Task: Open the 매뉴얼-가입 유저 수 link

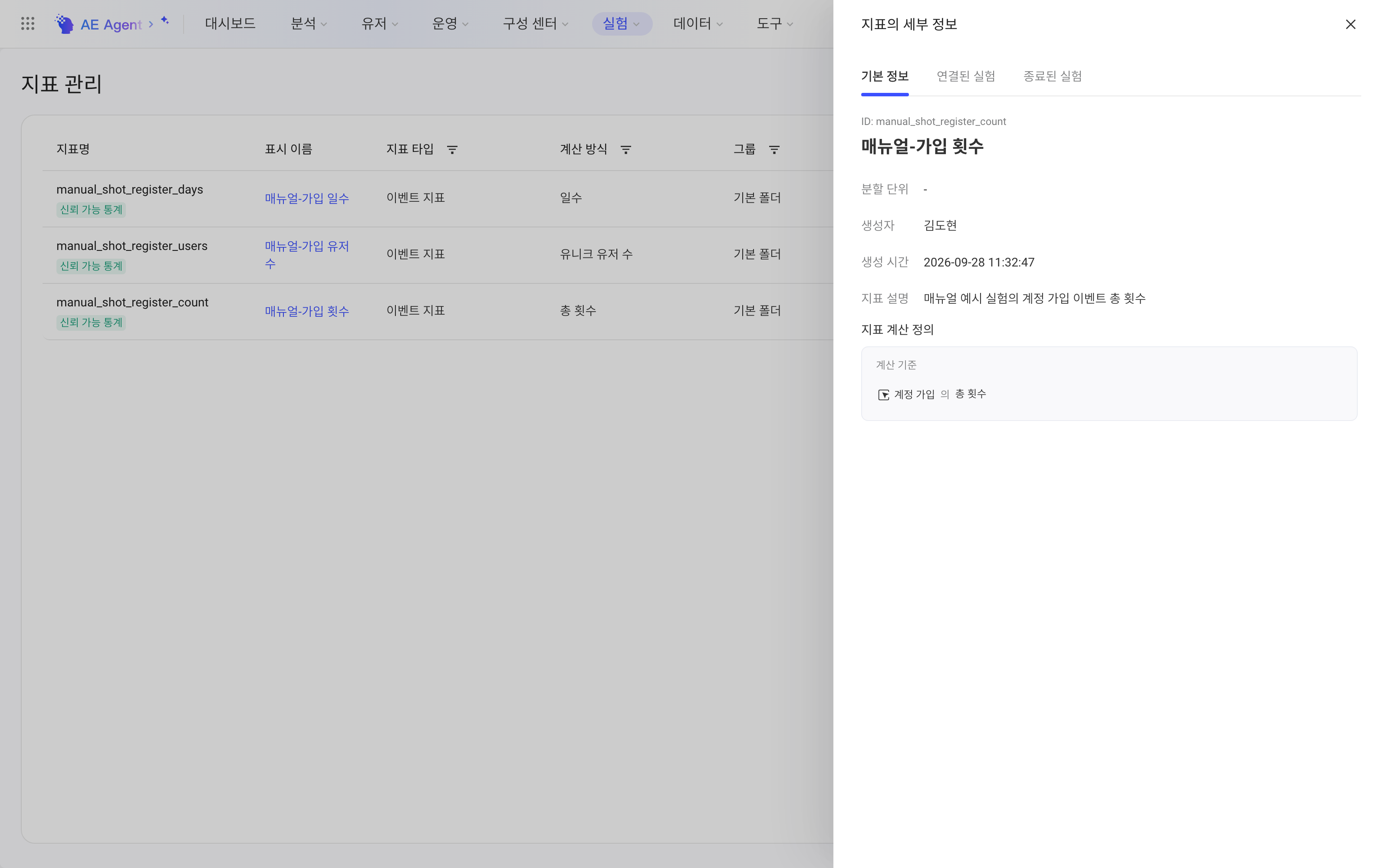Action: click(x=306, y=254)
